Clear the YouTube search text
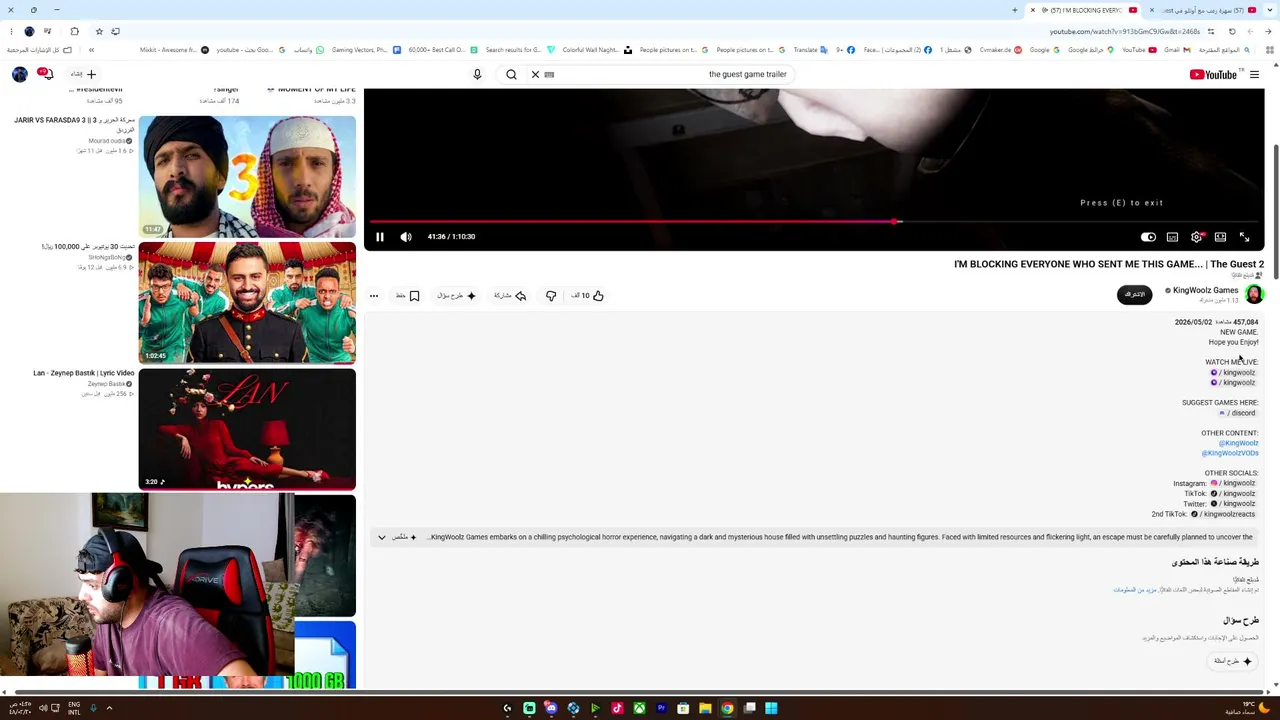The width and height of the screenshot is (1280, 720). 535,75
